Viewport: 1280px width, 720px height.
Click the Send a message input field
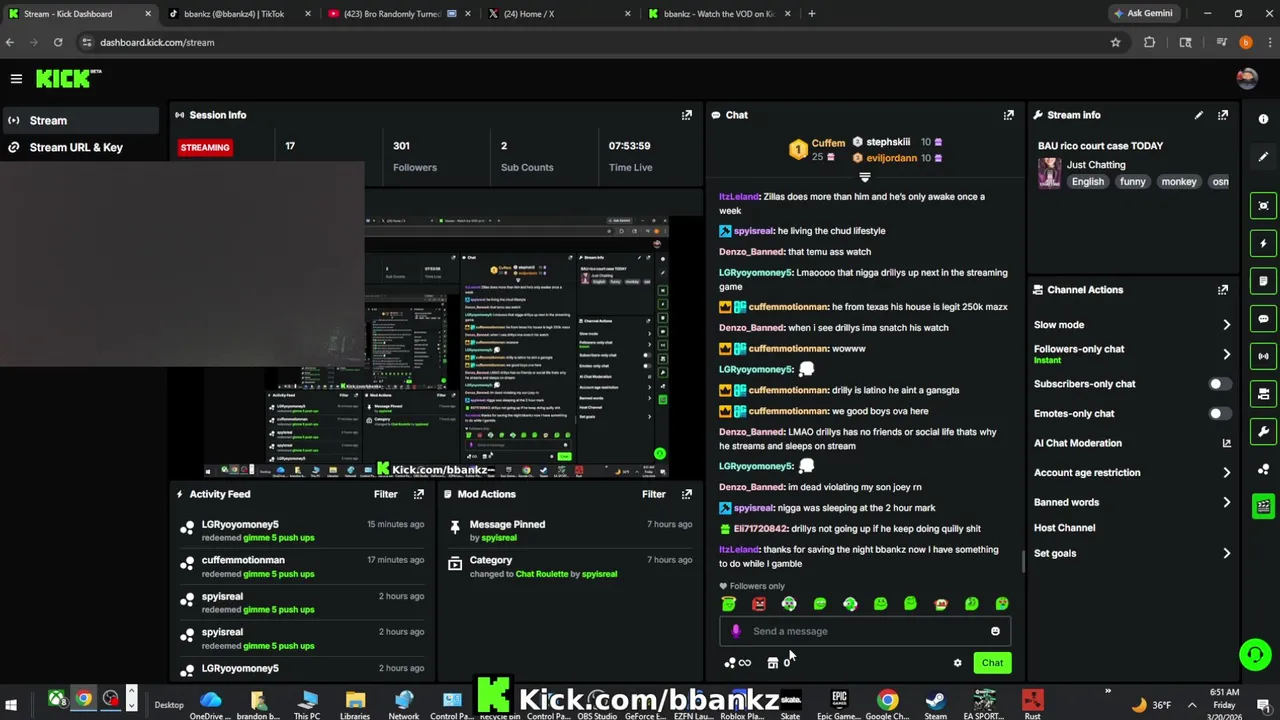[x=865, y=631]
